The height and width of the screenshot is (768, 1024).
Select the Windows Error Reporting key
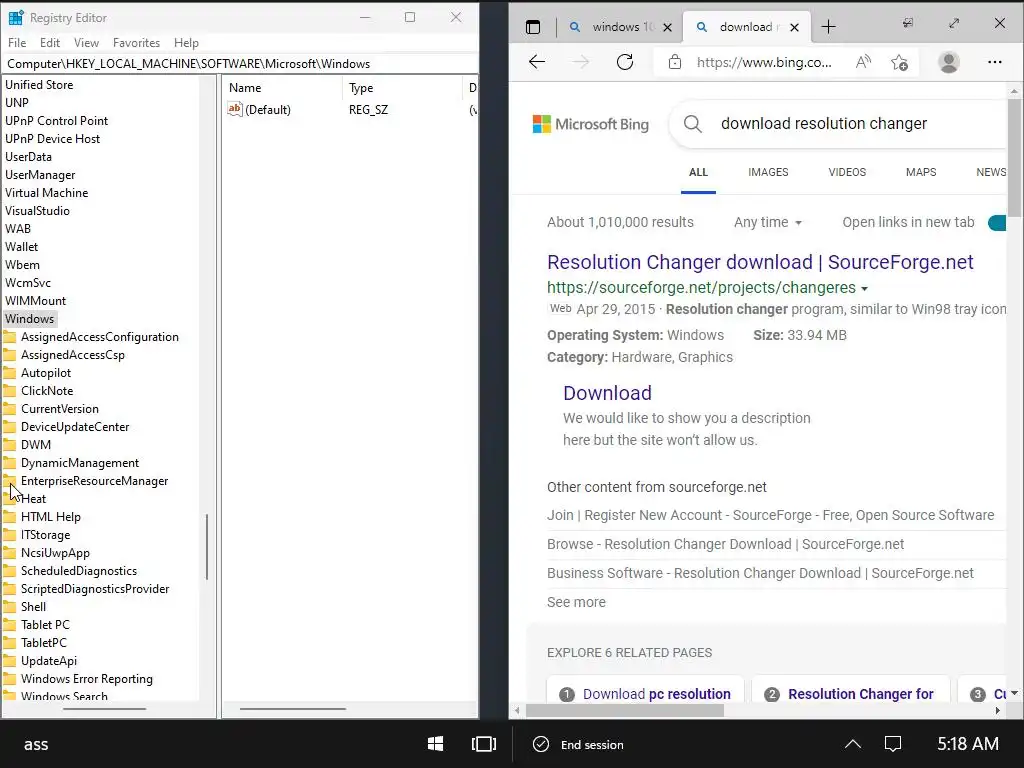click(86, 679)
